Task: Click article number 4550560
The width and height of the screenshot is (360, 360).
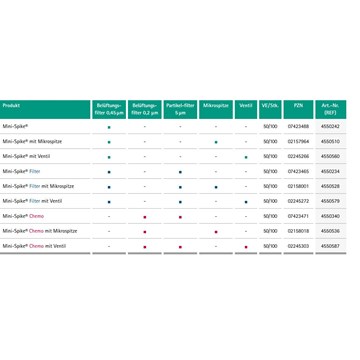Action: (x=330, y=156)
